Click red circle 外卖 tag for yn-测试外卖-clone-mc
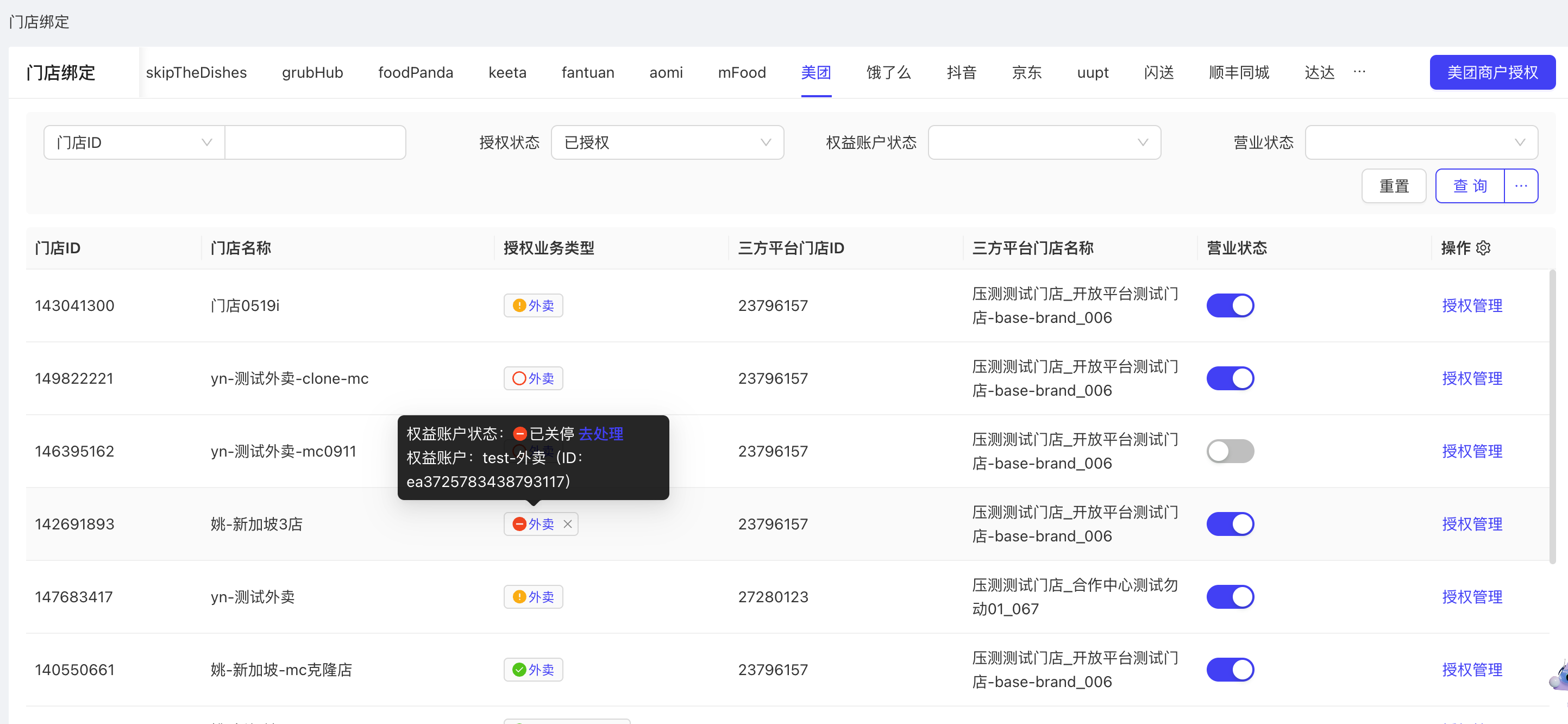Image resolution: width=1568 pixels, height=724 pixels. 533,379
